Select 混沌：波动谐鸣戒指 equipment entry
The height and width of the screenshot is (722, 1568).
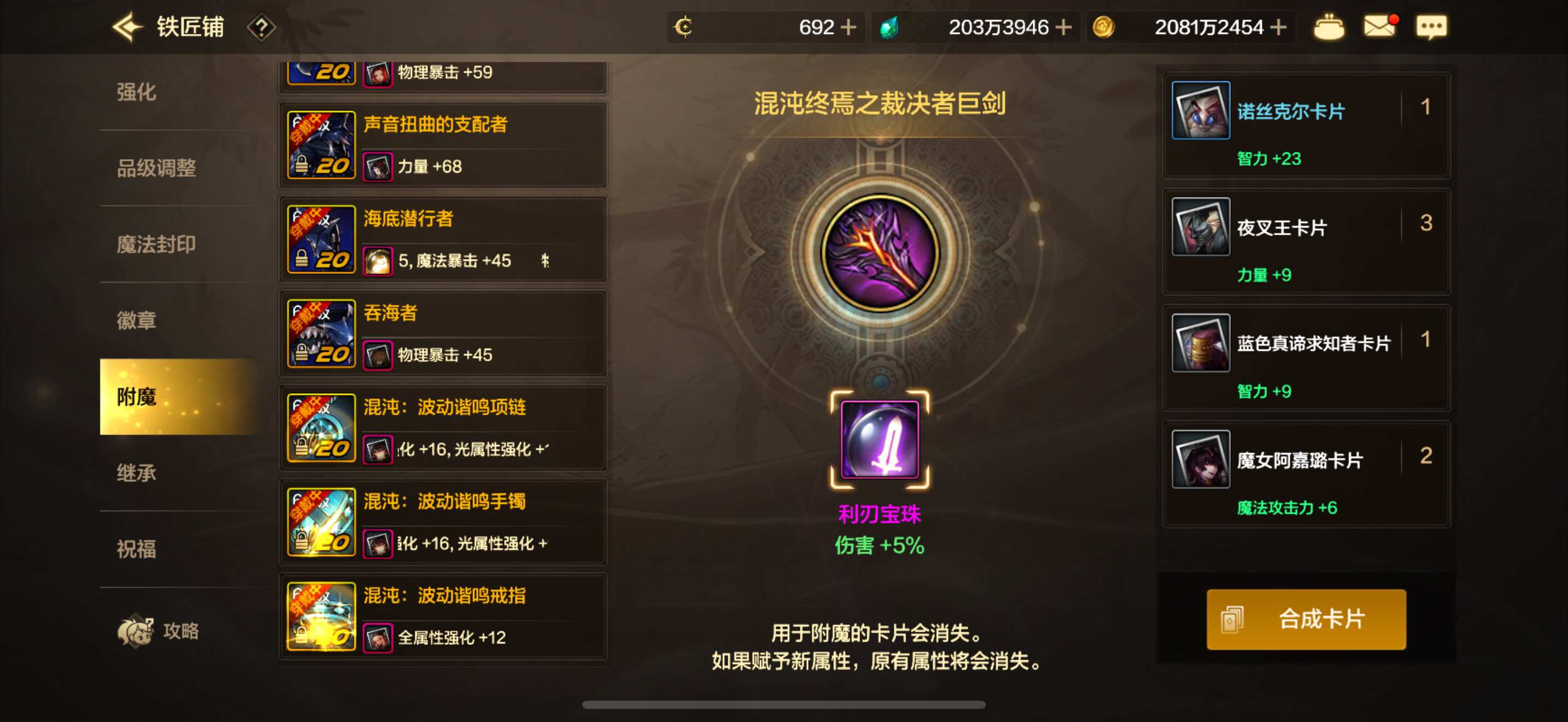click(x=443, y=616)
